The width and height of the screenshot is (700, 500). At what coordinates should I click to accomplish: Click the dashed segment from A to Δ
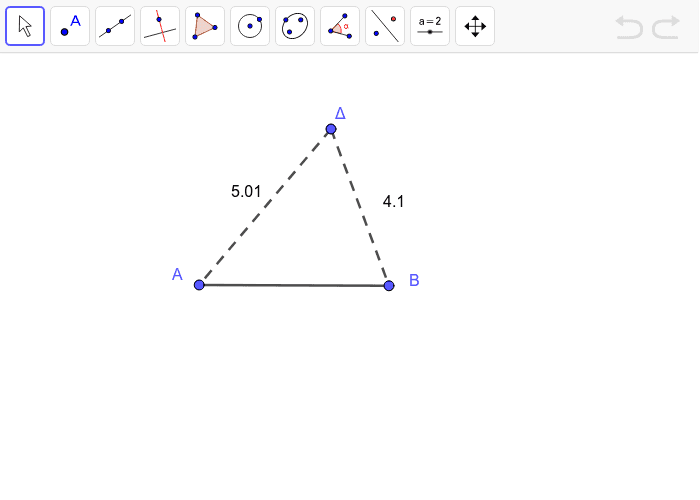[x=265, y=207]
